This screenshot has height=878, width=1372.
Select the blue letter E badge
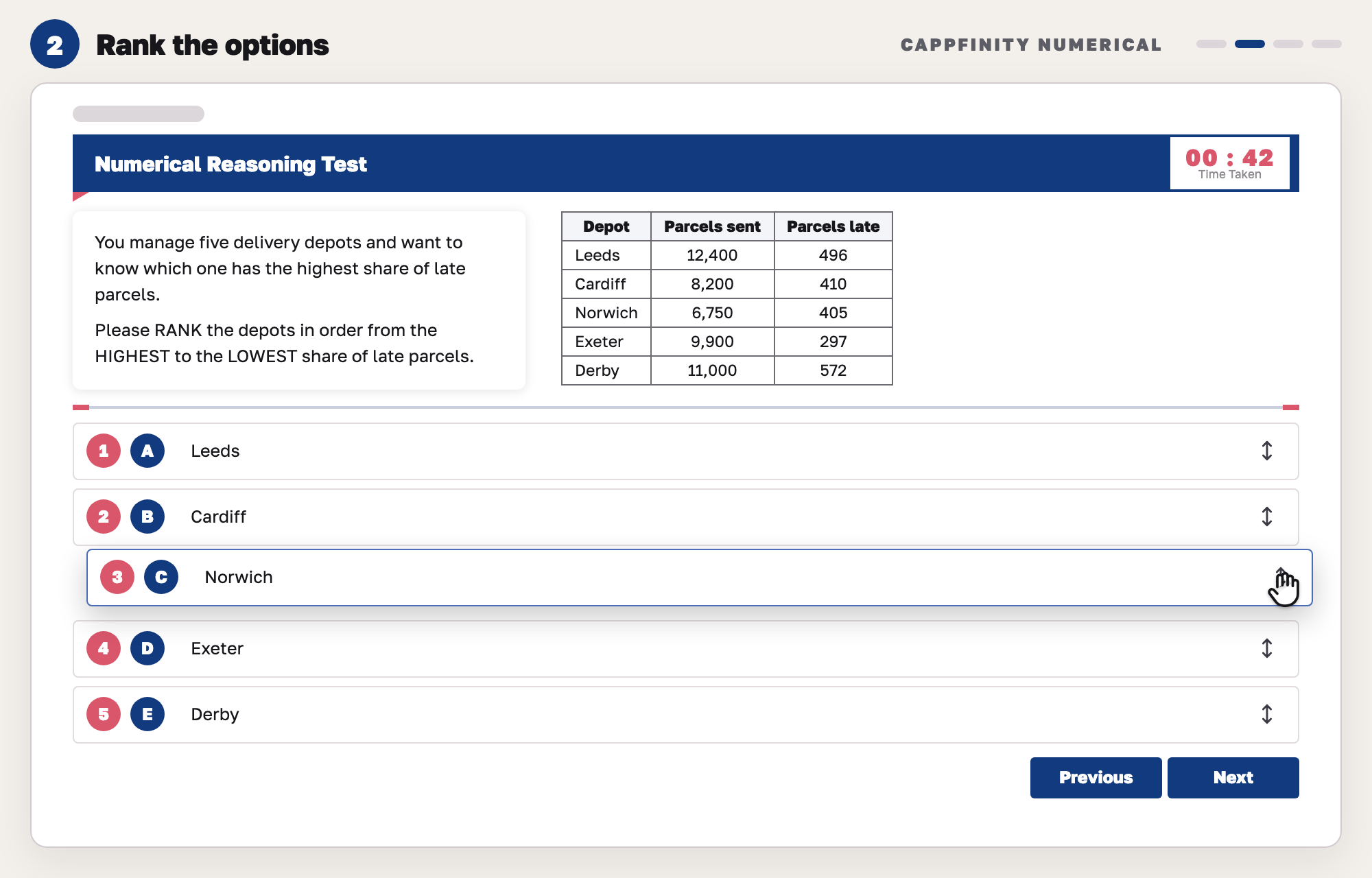click(147, 714)
